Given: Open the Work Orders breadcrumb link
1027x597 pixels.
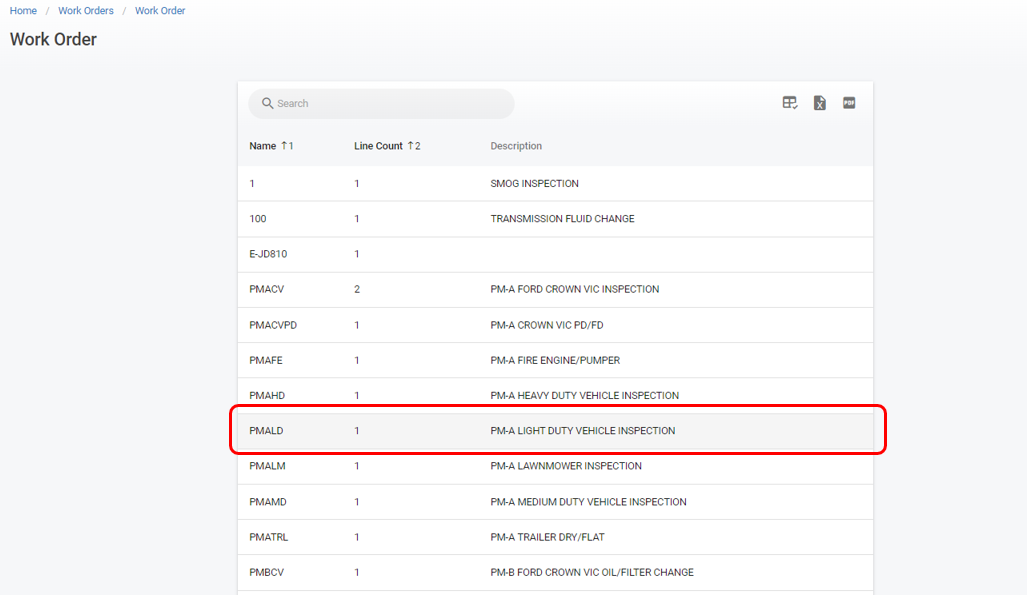Looking at the screenshot, I should click(x=86, y=10).
